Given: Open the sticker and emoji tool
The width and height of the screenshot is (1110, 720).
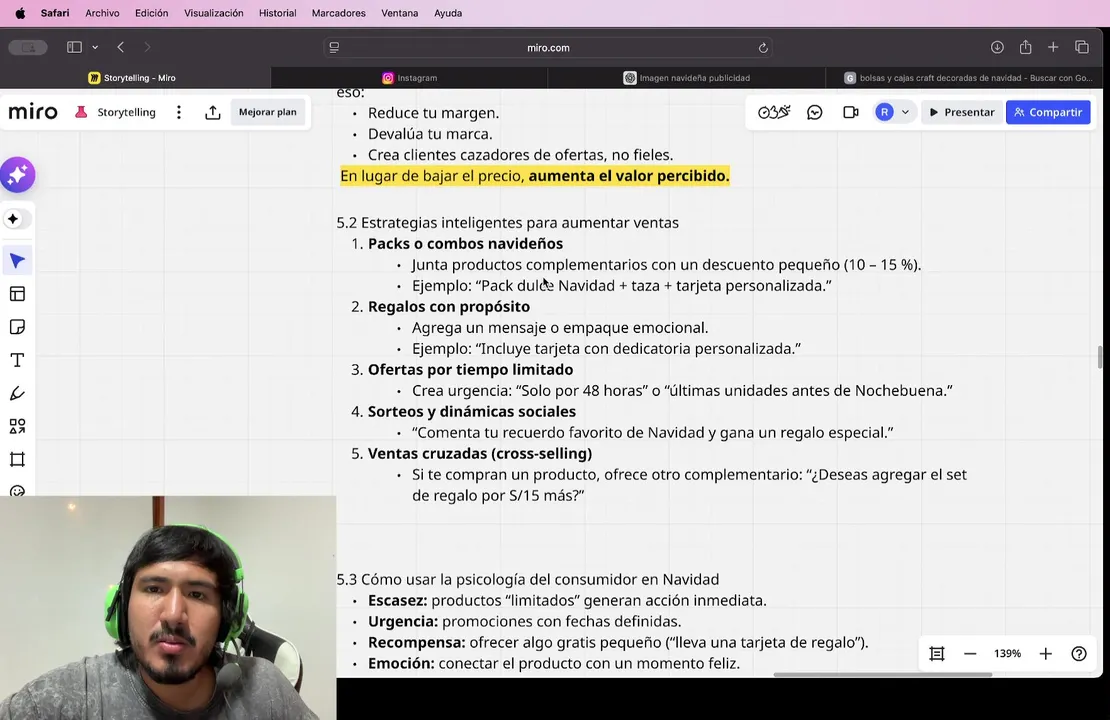Looking at the screenshot, I should click(x=18, y=490).
